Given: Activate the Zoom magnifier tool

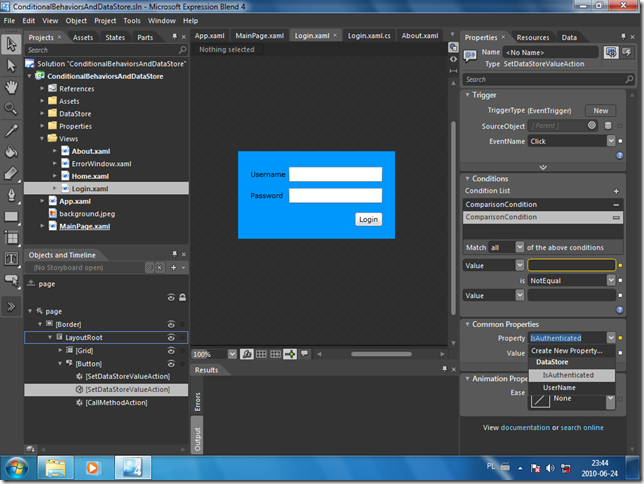Looking at the screenshot, I should pos(11,108).
